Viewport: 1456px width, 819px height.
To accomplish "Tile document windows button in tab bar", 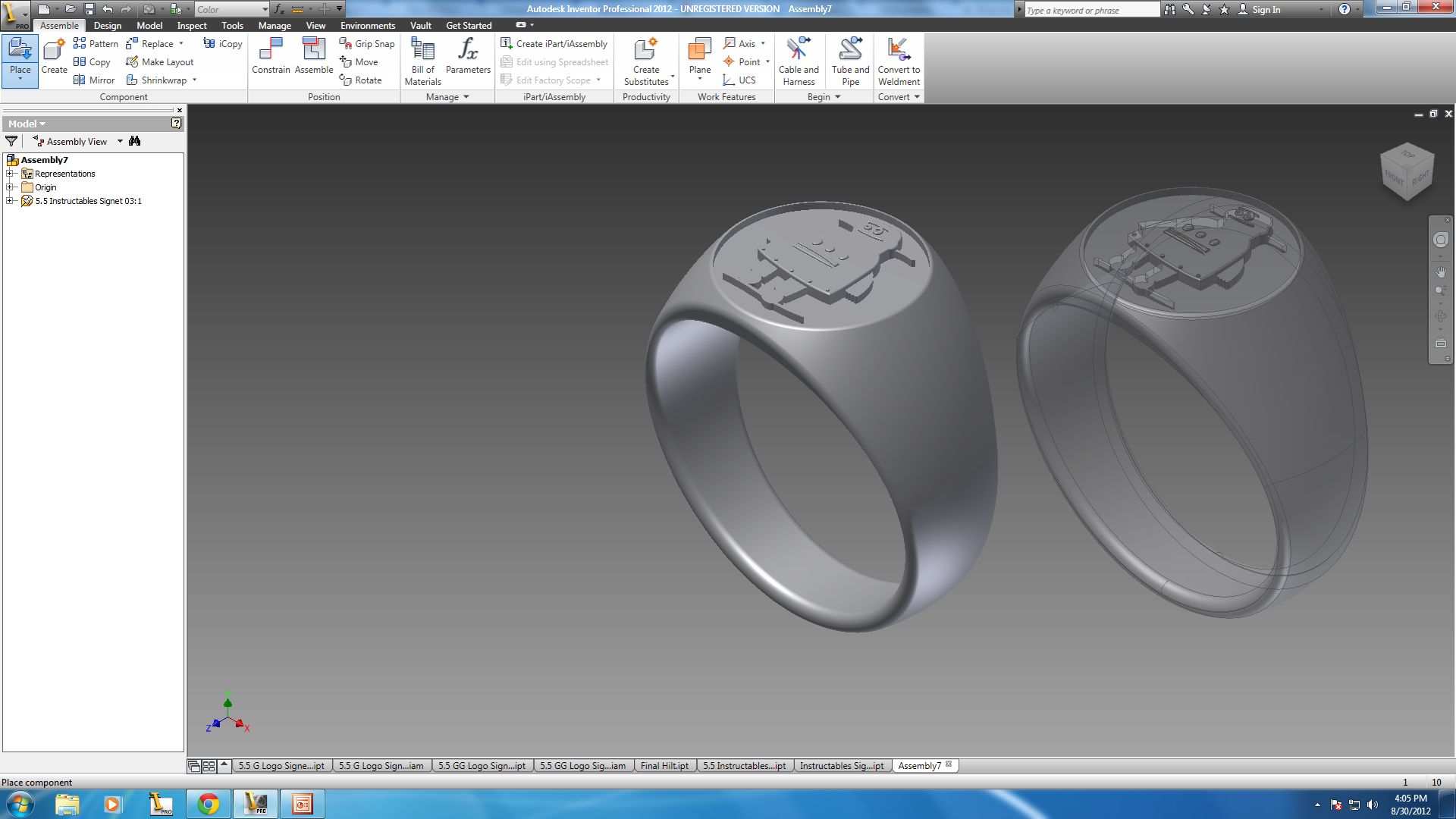I will tap(209, 766).
